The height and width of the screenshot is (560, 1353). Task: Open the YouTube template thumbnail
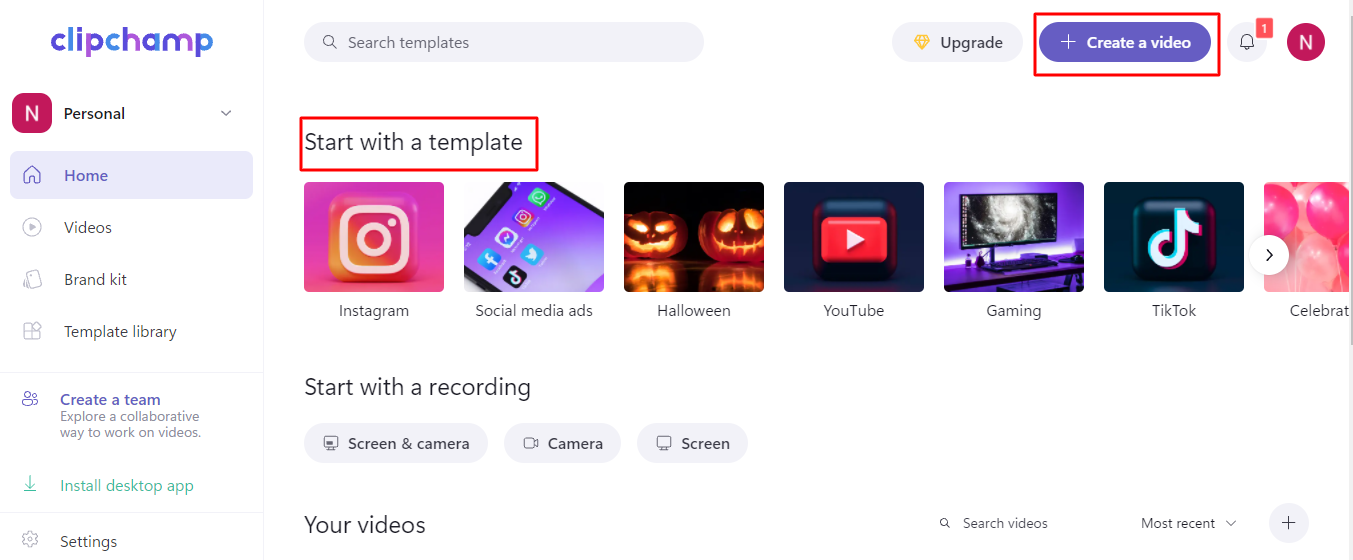pos(854,237)
